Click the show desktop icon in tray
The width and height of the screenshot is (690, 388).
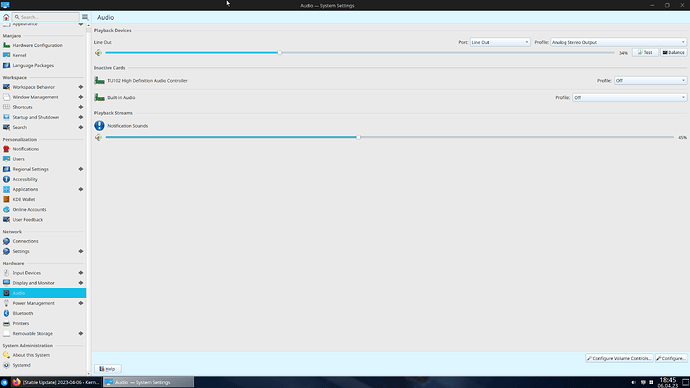coord(685,383)
